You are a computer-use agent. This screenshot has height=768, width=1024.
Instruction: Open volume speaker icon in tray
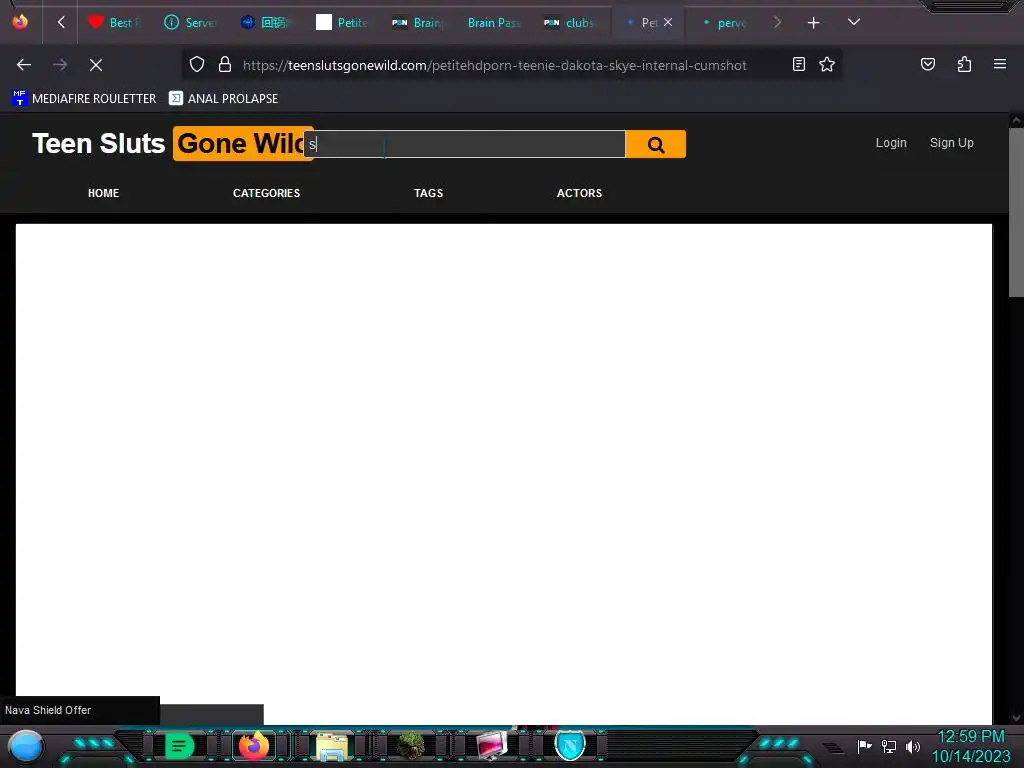click(913, 746)
